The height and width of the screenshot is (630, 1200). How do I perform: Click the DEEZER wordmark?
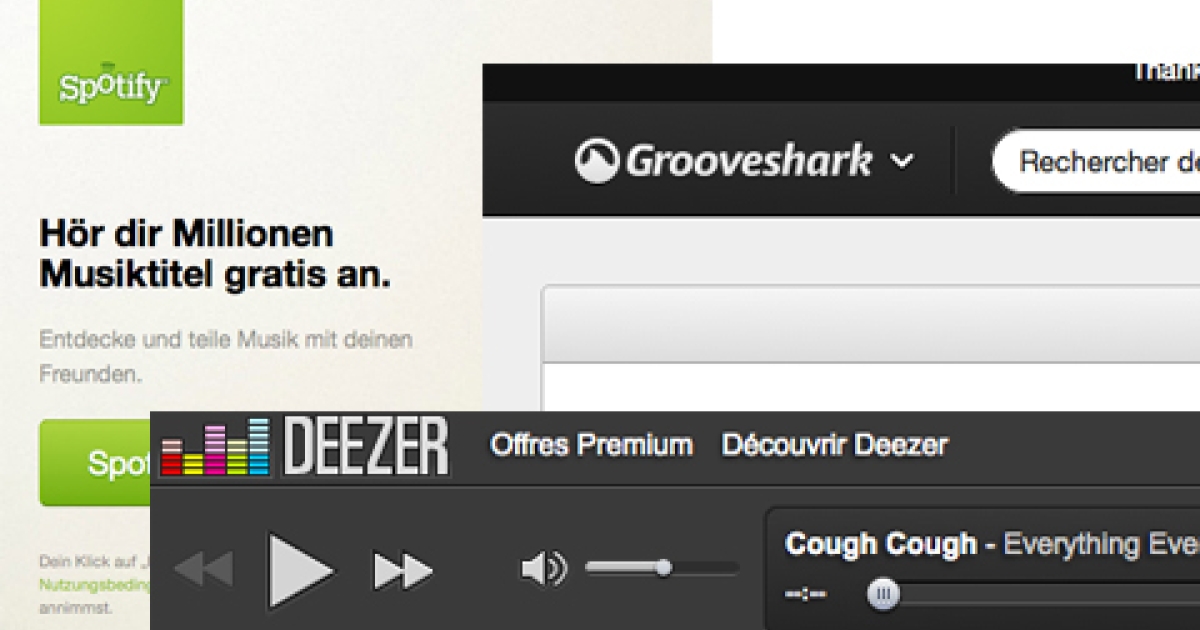click(365, 446)
